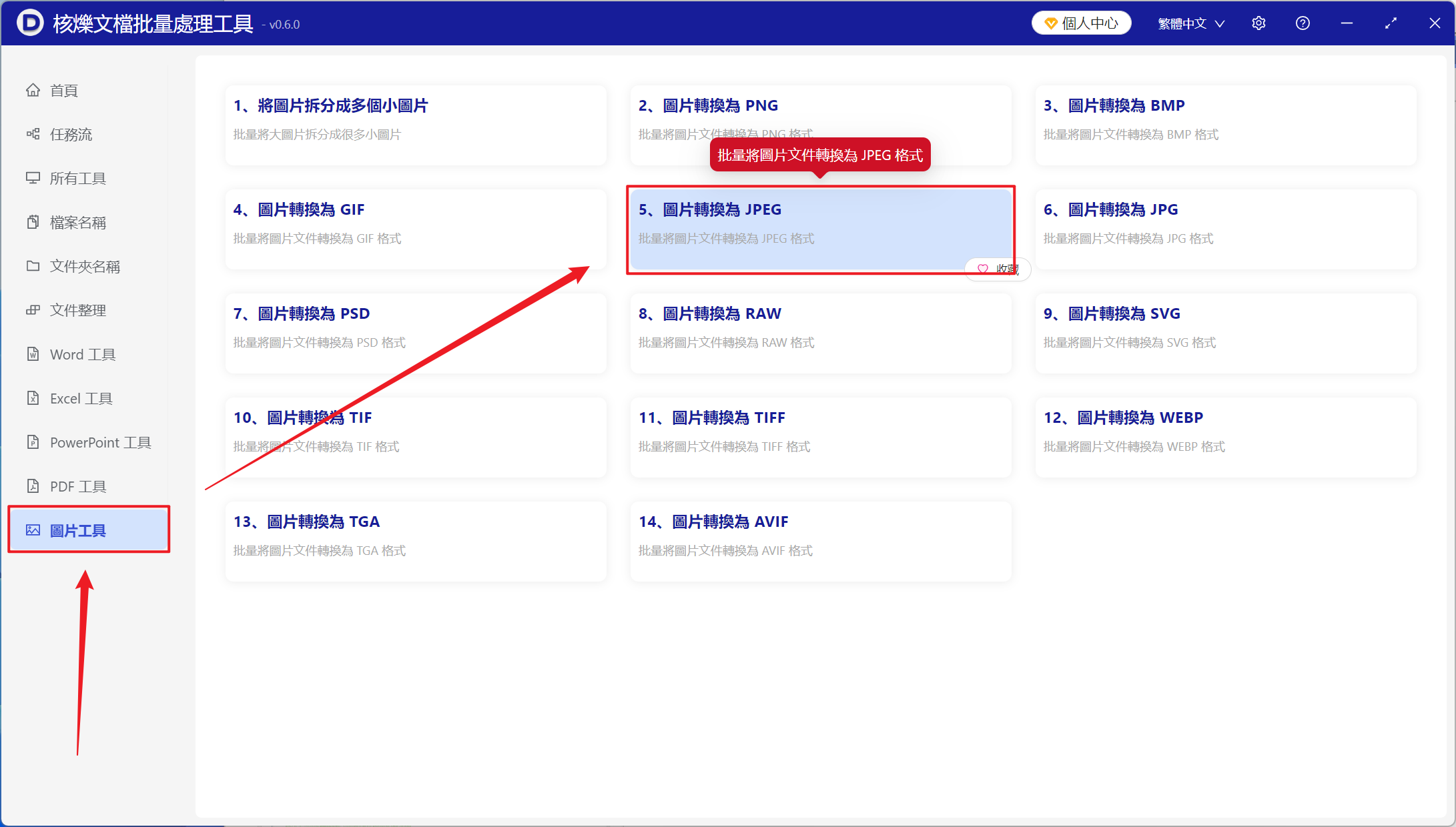
Task: Click the folder icon beside 文件夾名稱
Action: tap(33, 266)
